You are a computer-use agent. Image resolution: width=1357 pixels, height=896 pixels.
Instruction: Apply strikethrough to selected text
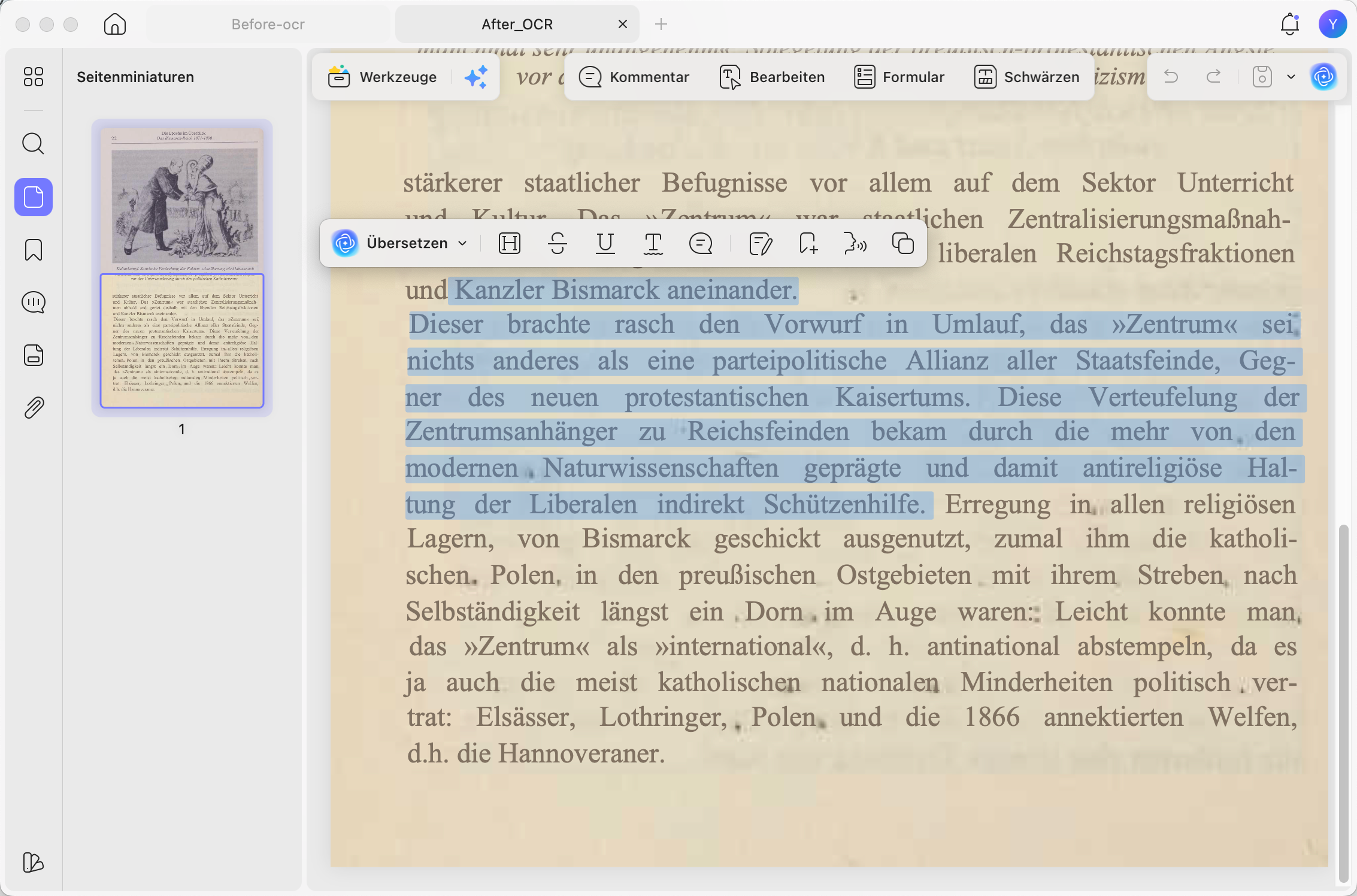coord(558,243)
